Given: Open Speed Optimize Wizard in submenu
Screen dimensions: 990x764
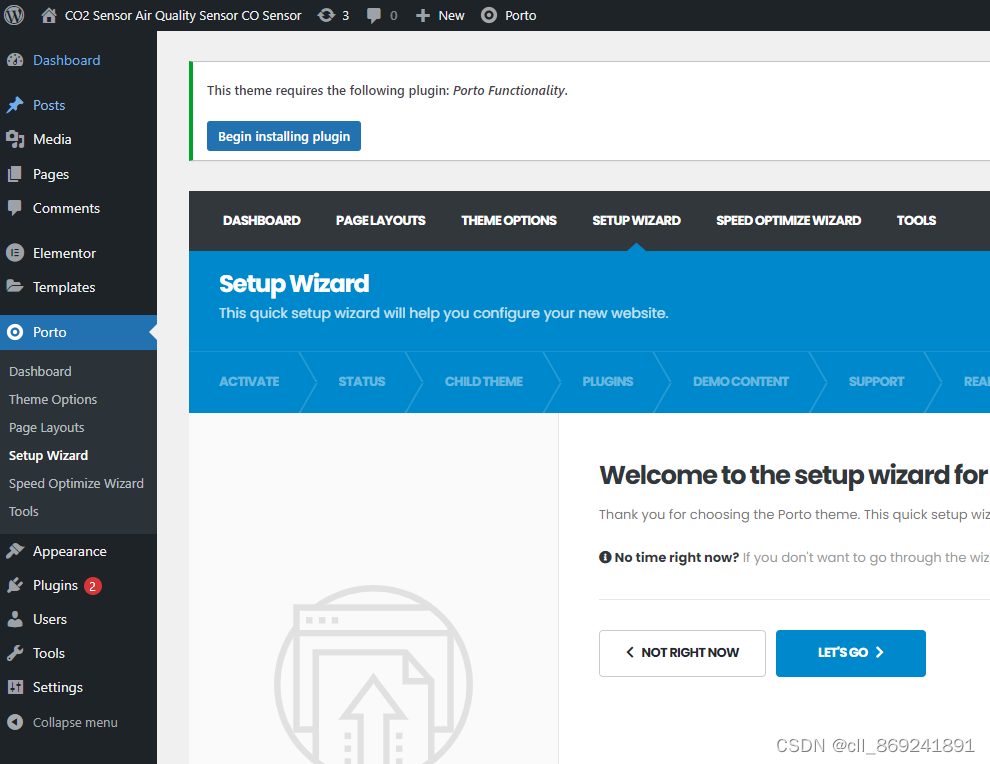Looking at the screenshot, I should [x=76, y=483].
